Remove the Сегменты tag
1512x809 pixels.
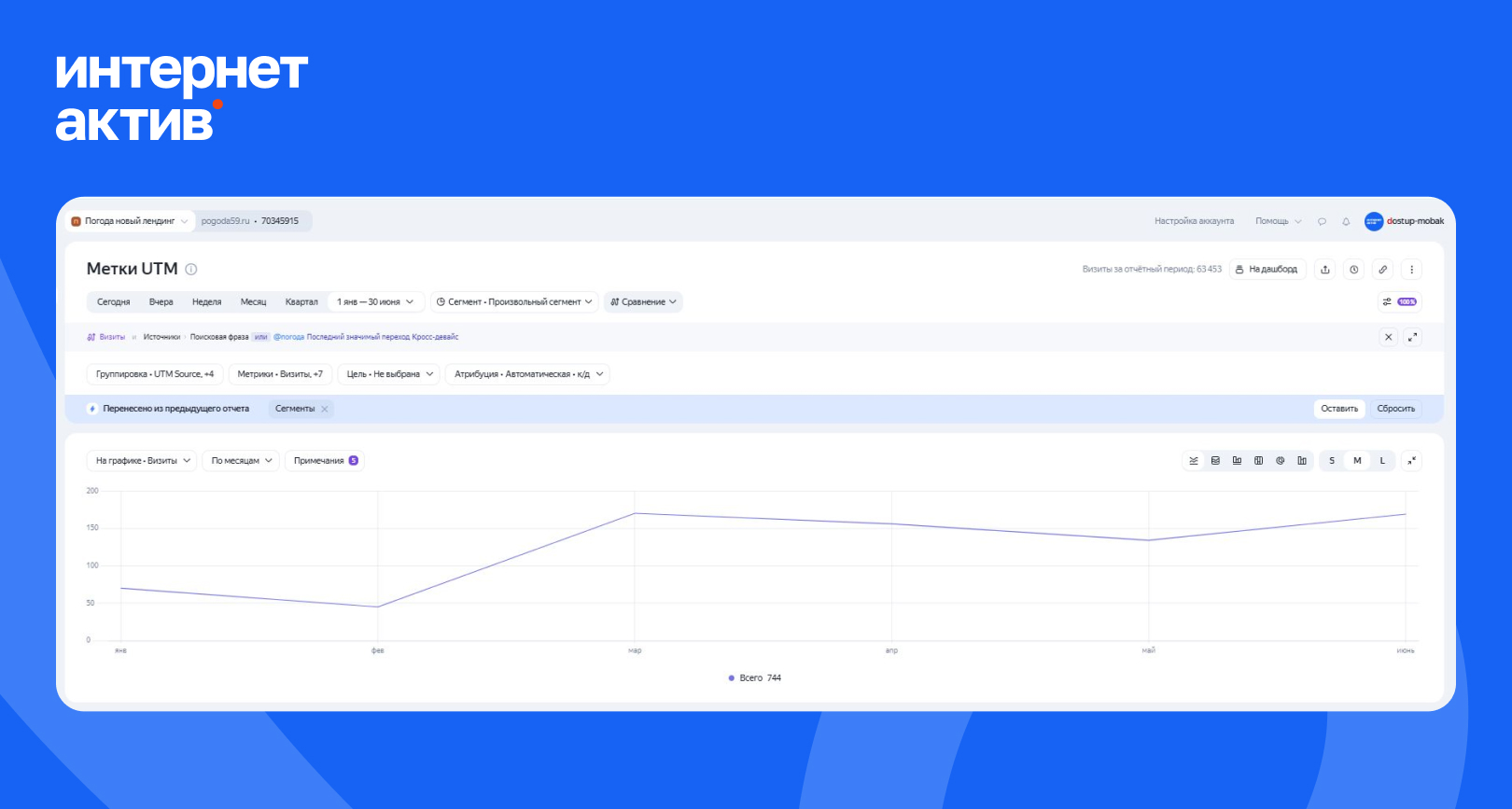tap(325, 409)
